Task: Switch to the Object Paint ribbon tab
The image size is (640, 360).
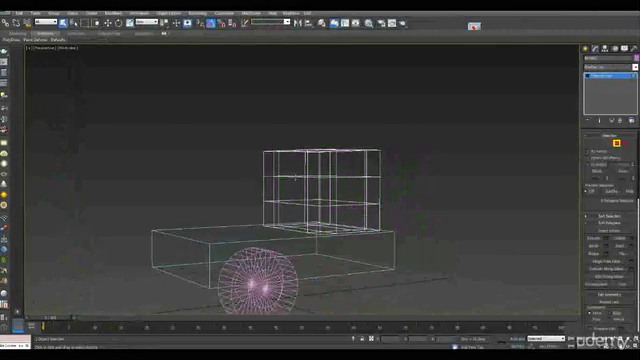Action: tap(109, 33)
